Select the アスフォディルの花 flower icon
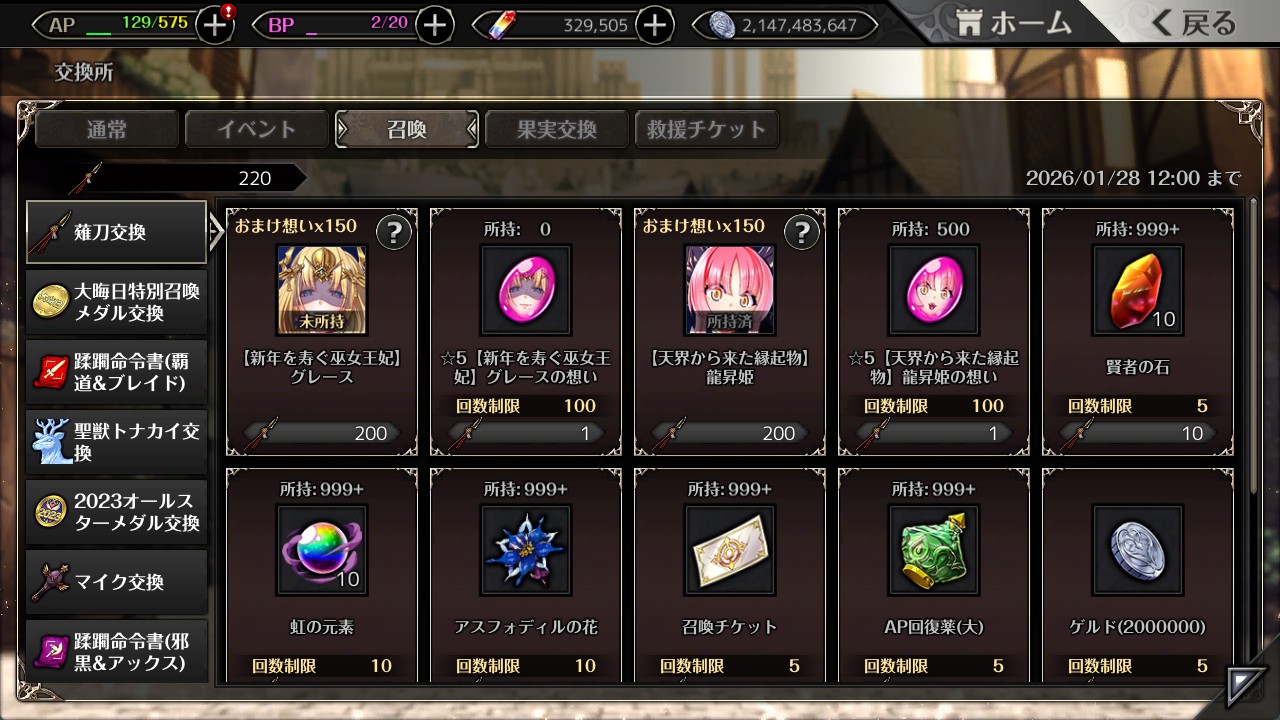This screenshot has width=1280, height=720. point(526,549)
